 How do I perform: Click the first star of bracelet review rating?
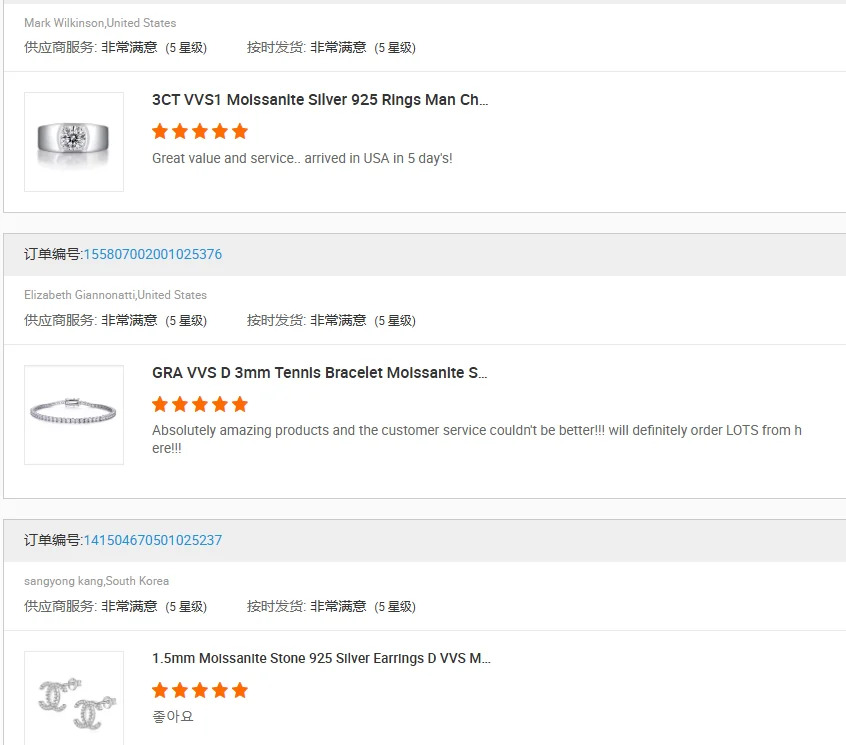tap(160, 404)
